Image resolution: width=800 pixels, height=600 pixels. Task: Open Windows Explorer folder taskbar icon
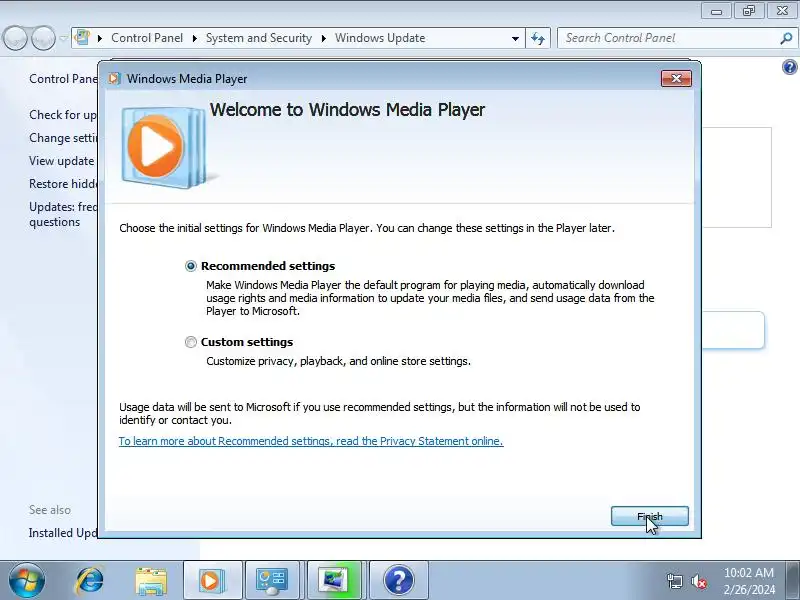click(151, 581)
